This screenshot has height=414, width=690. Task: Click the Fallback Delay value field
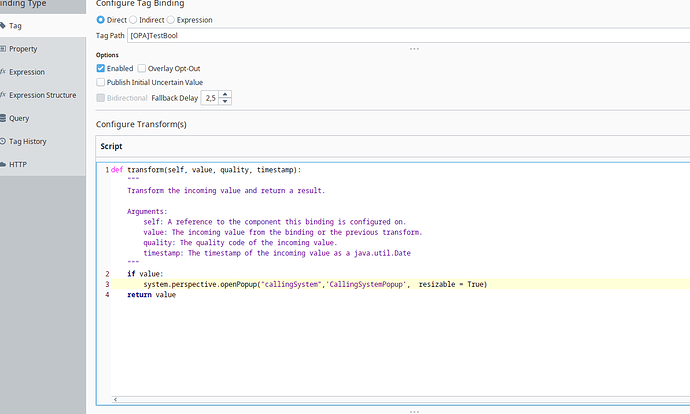(210, 98)
